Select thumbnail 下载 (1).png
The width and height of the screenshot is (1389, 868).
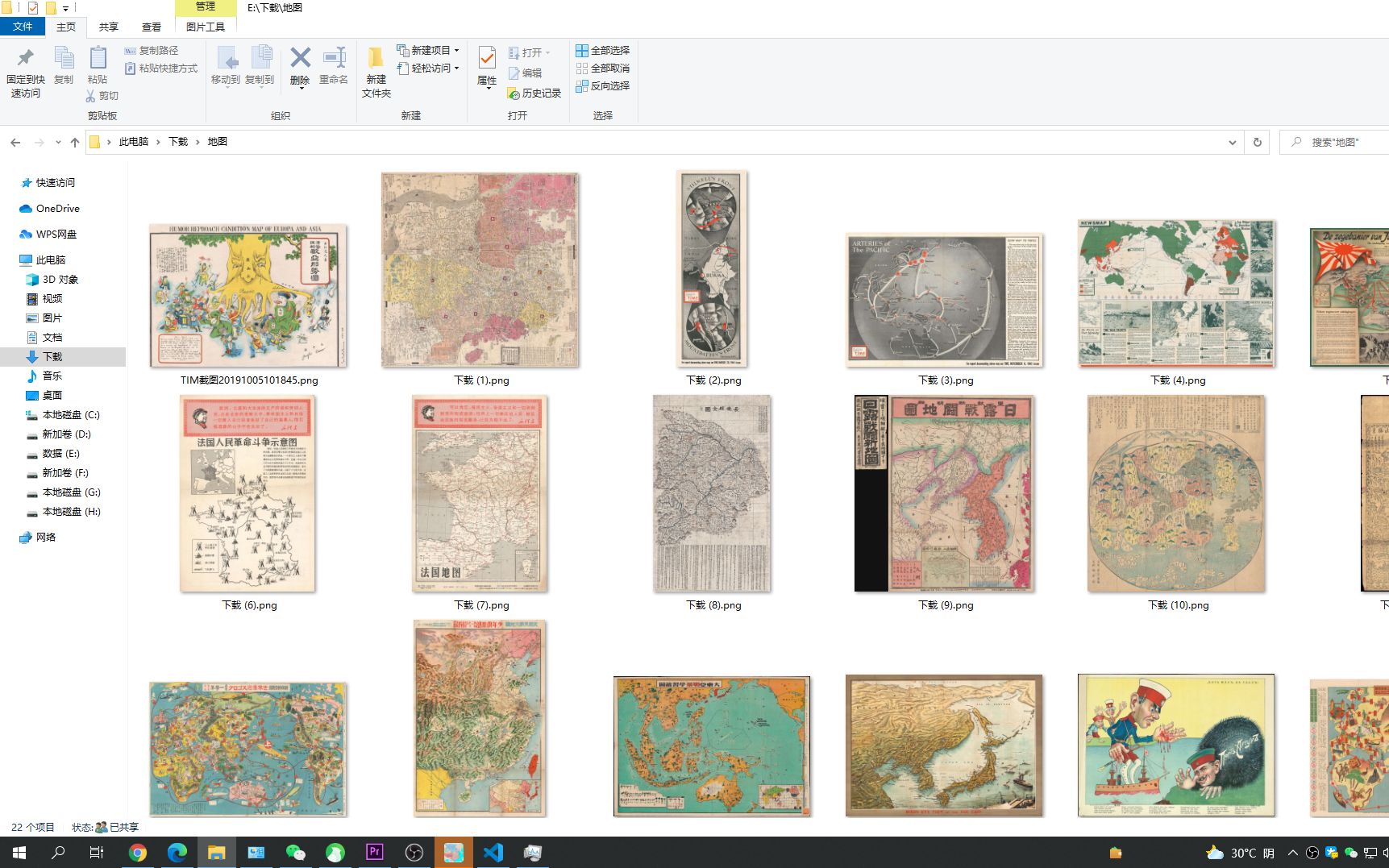(480, 270)
